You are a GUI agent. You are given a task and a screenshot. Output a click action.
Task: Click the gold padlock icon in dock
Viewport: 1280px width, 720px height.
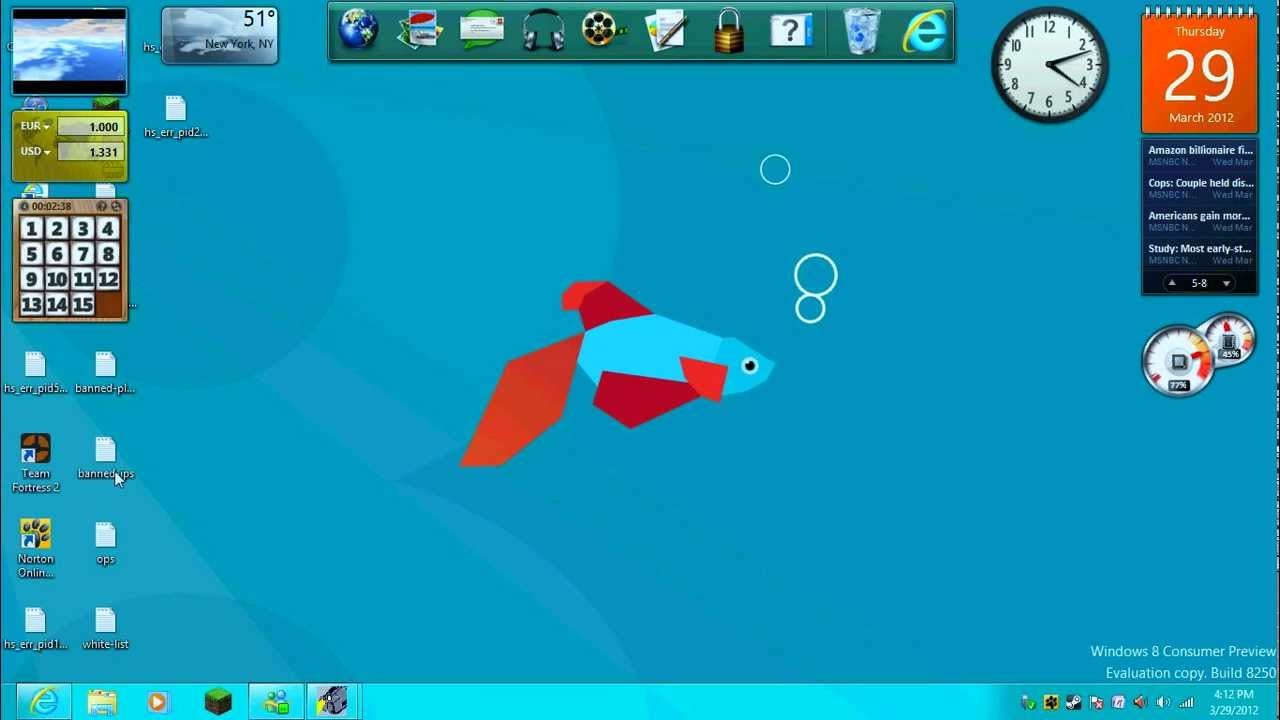point(729,31)
